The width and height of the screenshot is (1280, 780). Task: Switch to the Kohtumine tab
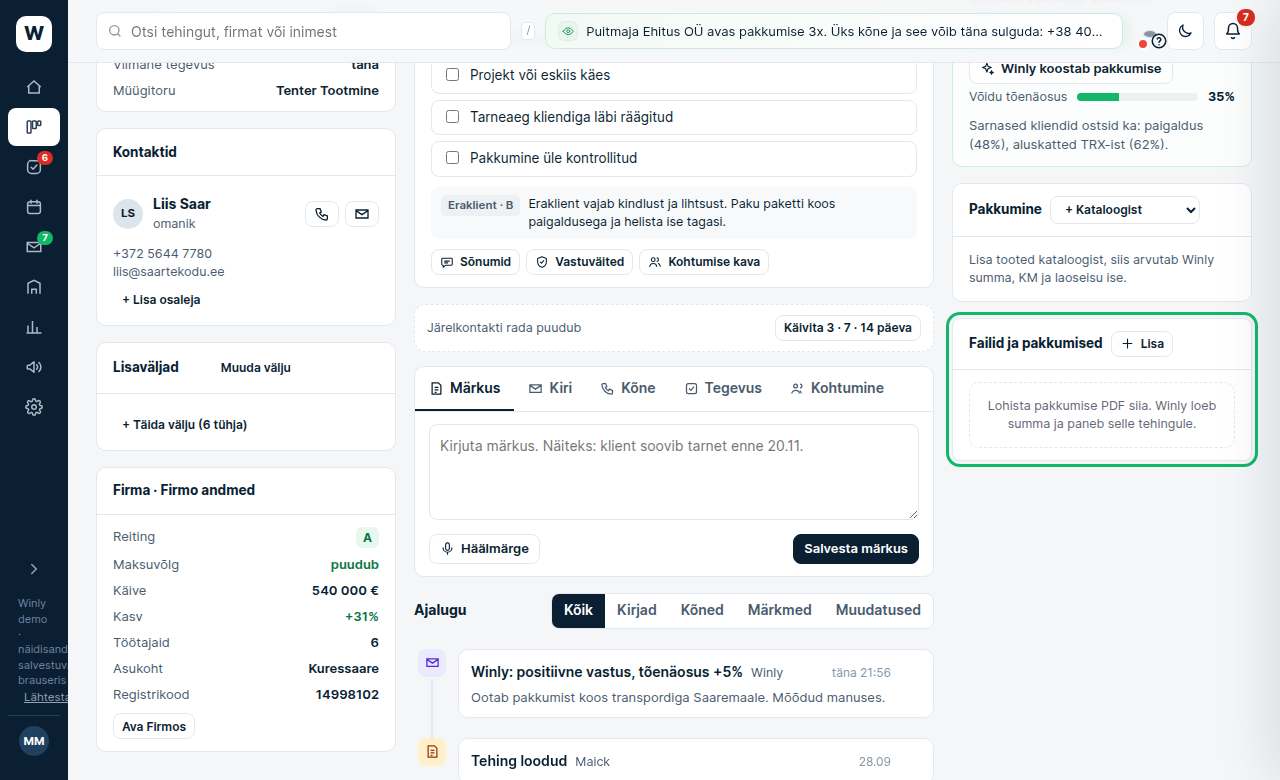(x=837, y=388)
